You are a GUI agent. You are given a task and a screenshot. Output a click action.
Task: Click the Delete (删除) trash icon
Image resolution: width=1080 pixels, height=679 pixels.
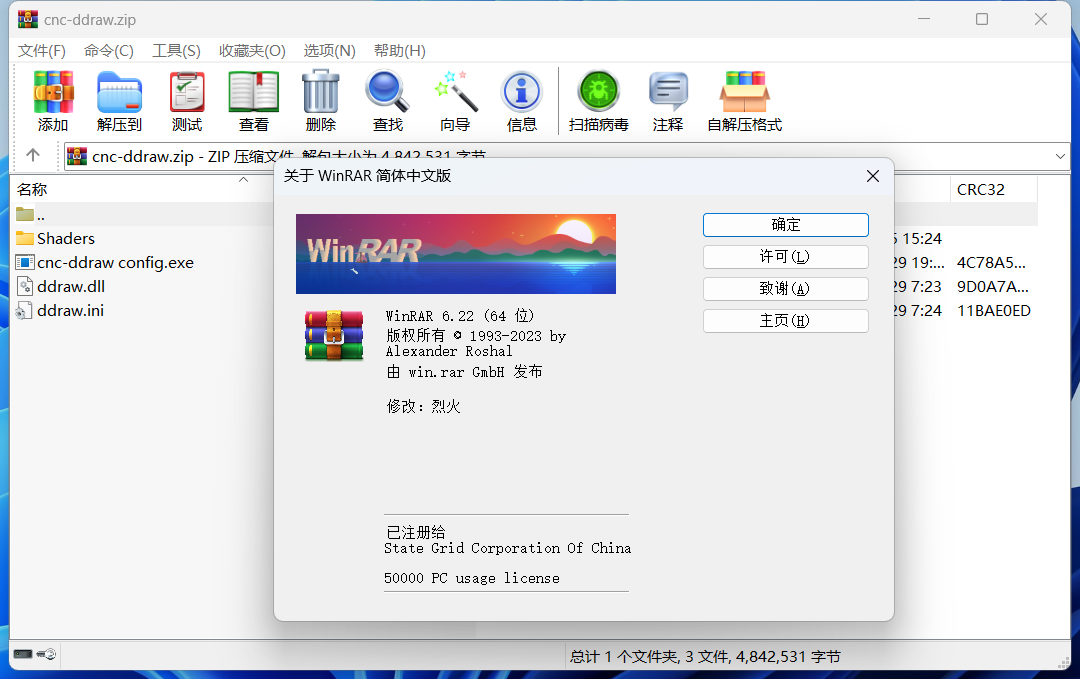click(320, 92)
